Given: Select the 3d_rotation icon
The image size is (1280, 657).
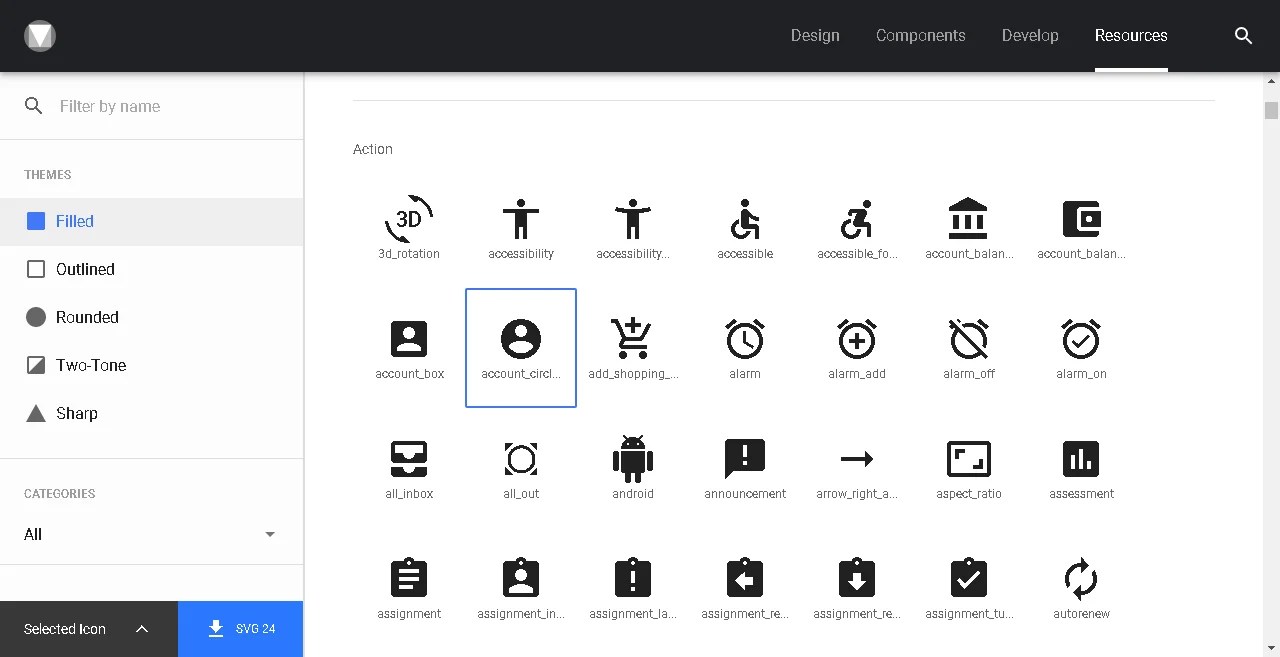Looking at the screenshot, I should click(x=409, y=220).
